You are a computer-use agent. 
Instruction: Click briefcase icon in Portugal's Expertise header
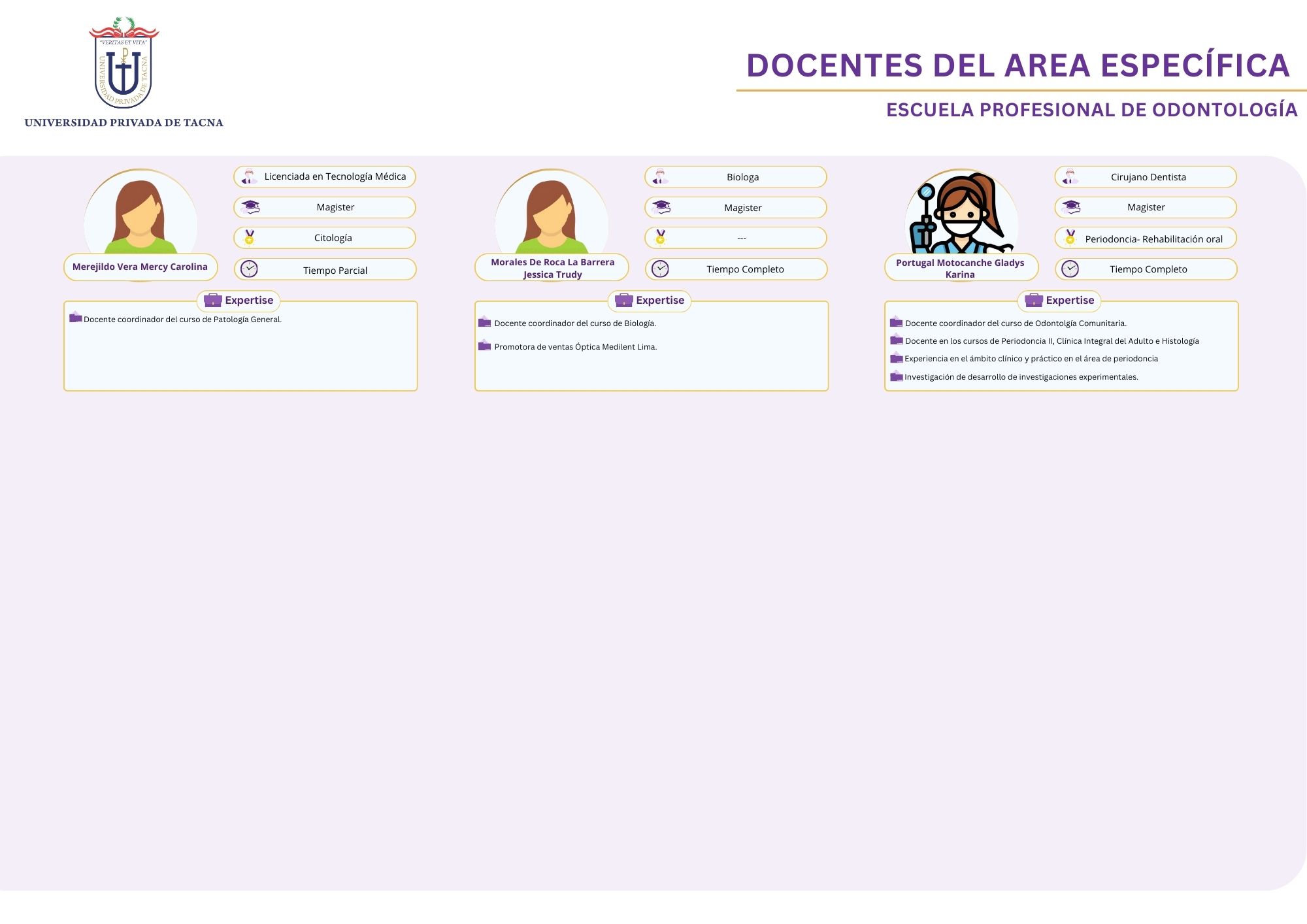[x=1034, y=301]
